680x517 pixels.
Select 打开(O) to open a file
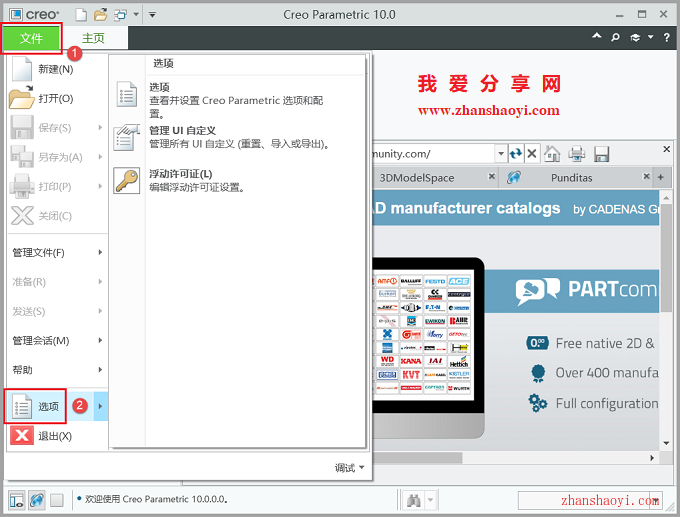pos(56,99)
